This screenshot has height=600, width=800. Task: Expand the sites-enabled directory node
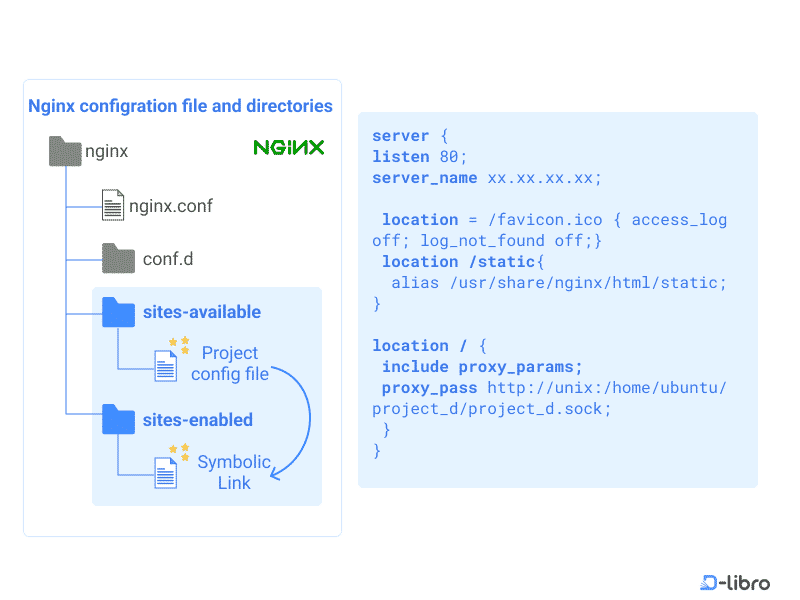(x=196, y=420)
